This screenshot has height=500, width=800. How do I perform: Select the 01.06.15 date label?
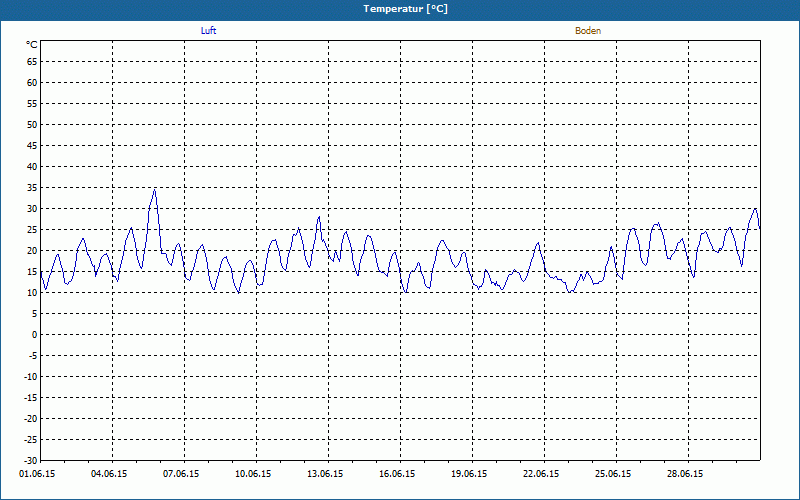(x=37, y=474)
